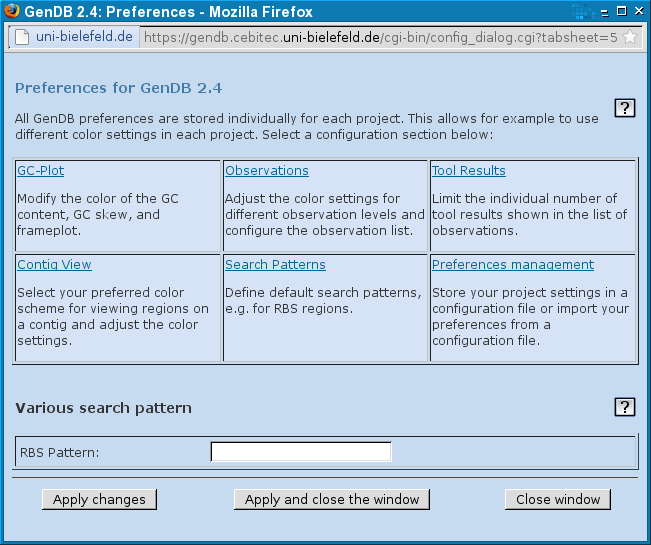Viewport: 651px width, 545px height.
Task: Minimize the Firefox preferences window
Action: pos(605,12)
